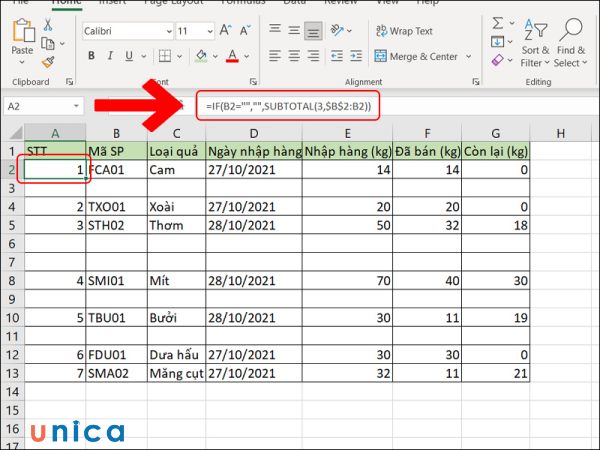The height and width of the screenshot is (450, 600).
Task: Decrease font size with smaller A icon
Action: coord(245,31)
